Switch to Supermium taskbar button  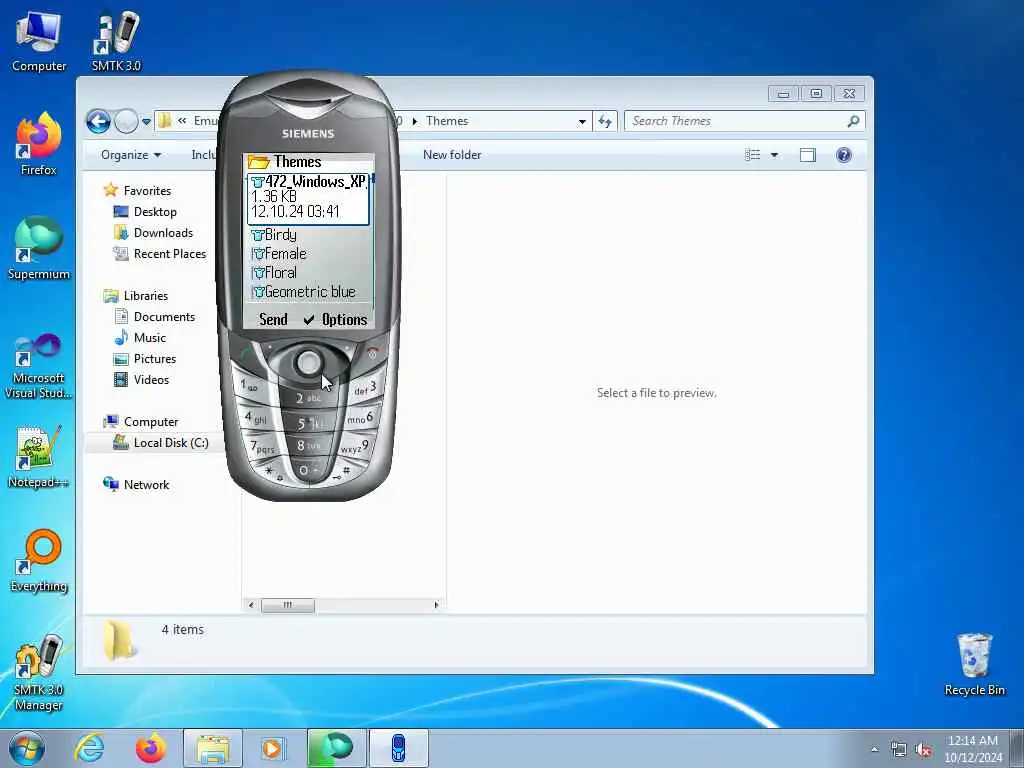click(336, 748)
